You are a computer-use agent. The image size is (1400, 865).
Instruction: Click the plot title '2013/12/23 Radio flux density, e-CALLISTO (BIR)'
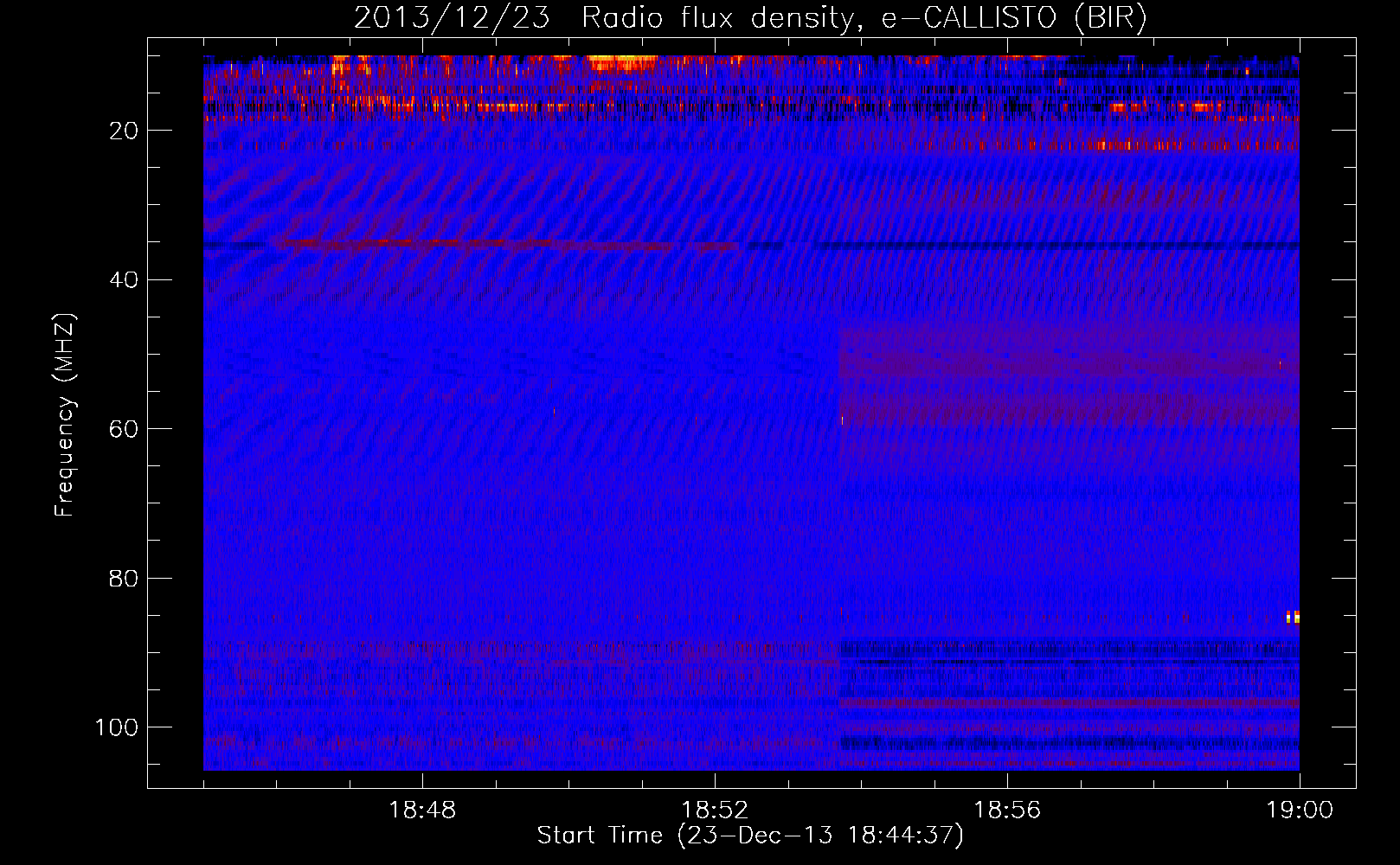[750, 18]
